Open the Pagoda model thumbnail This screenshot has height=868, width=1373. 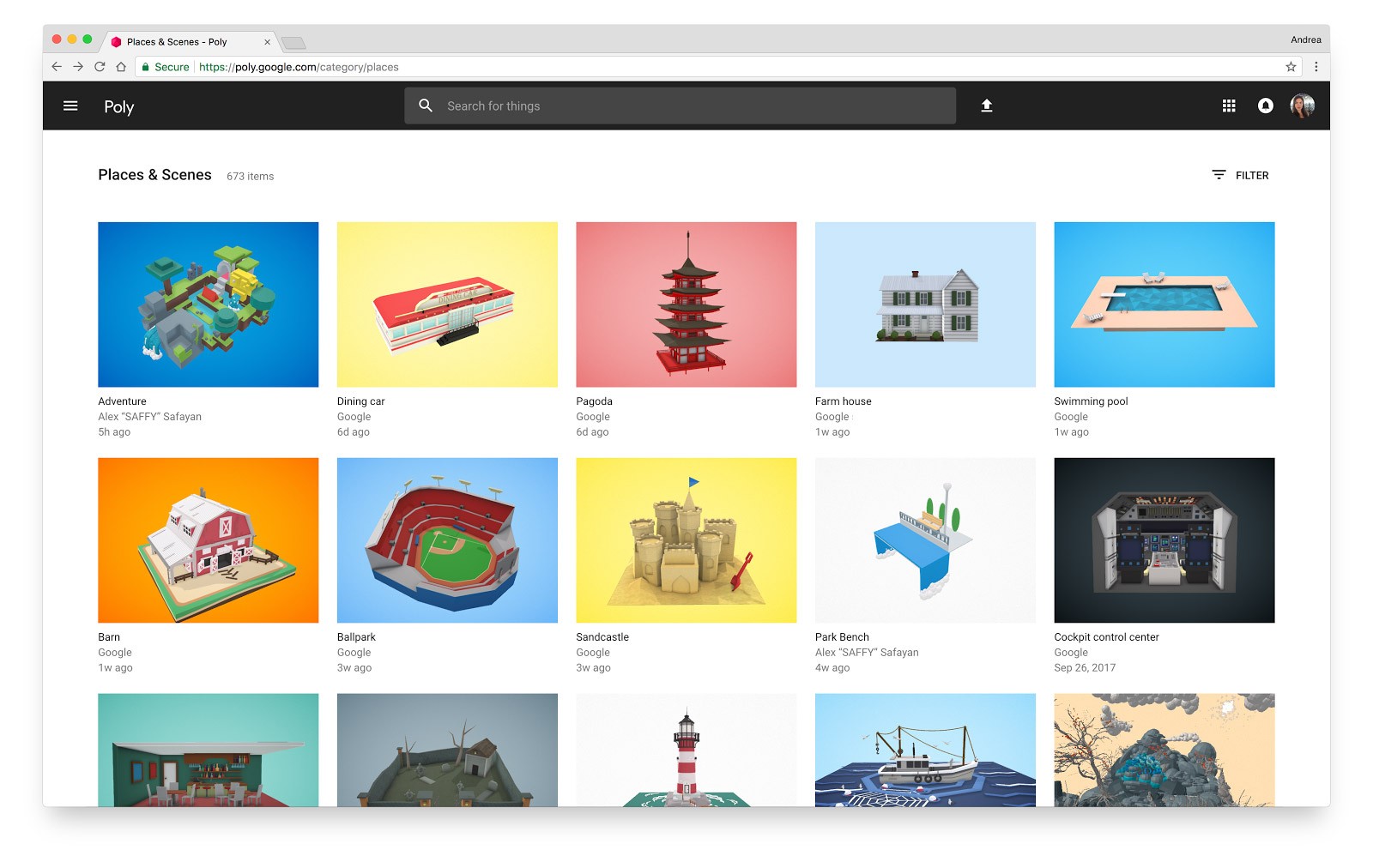tap(686, 304)
